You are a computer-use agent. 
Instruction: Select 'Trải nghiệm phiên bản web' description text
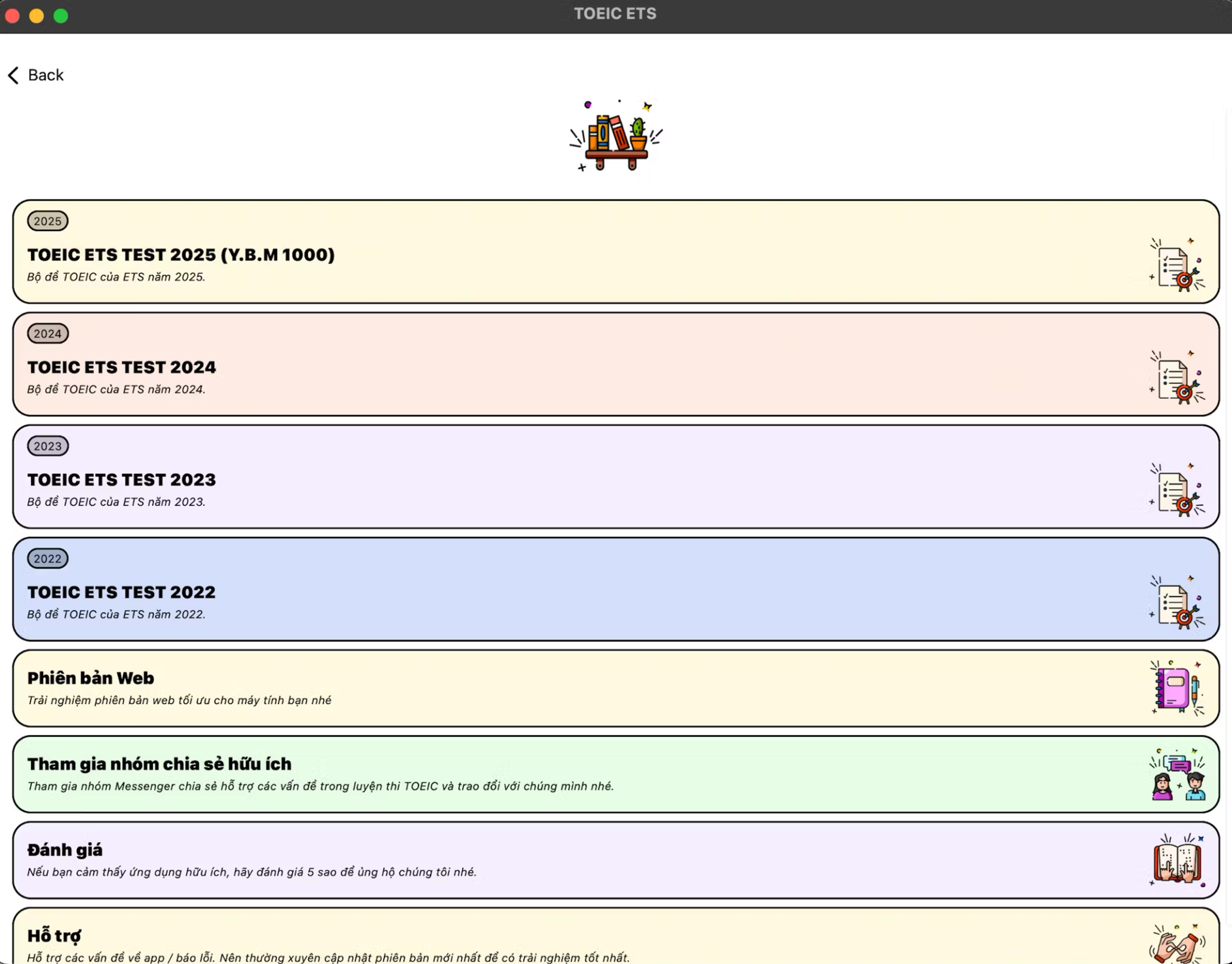[179, 701]
